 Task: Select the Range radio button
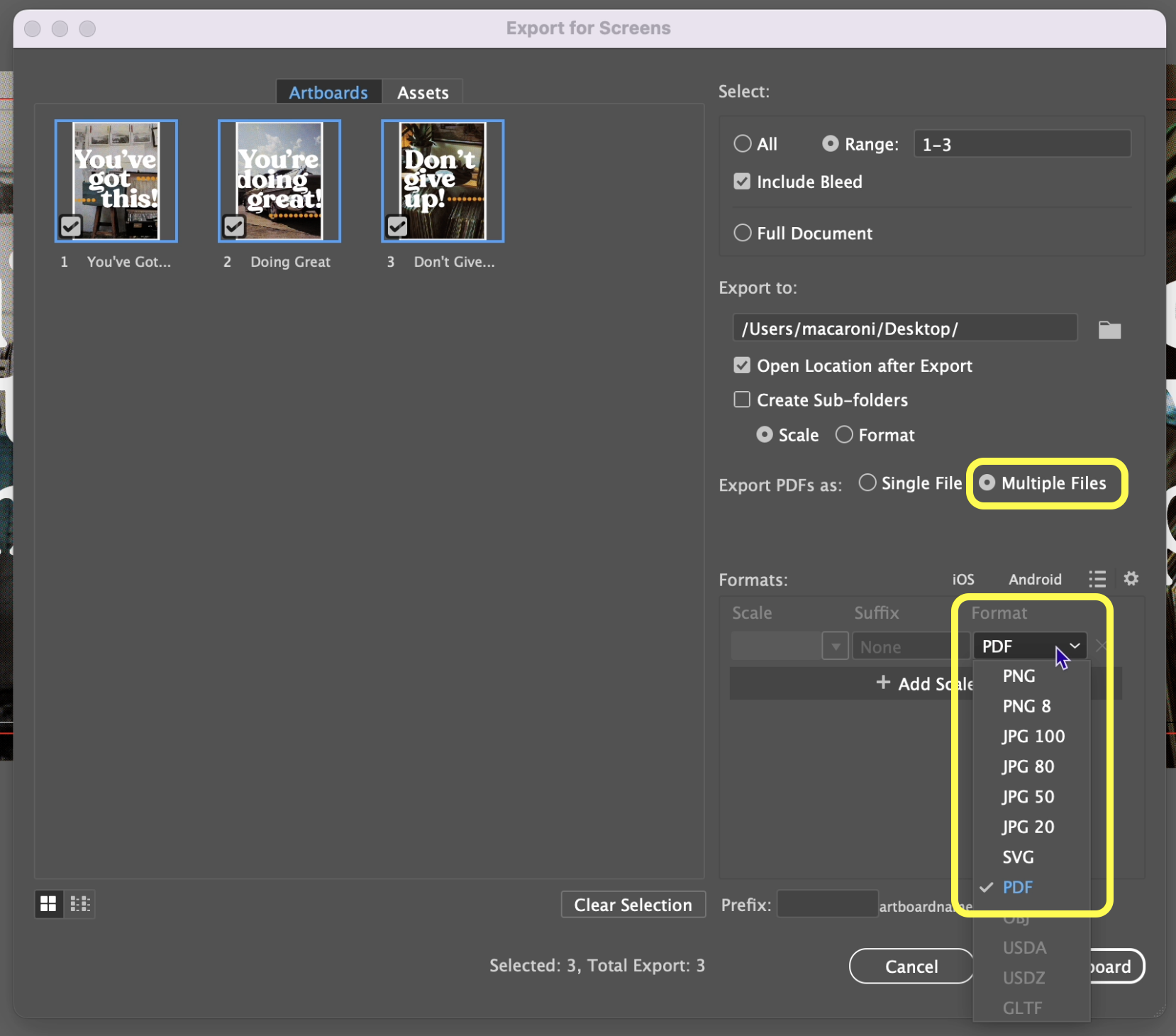coord(830,144)
